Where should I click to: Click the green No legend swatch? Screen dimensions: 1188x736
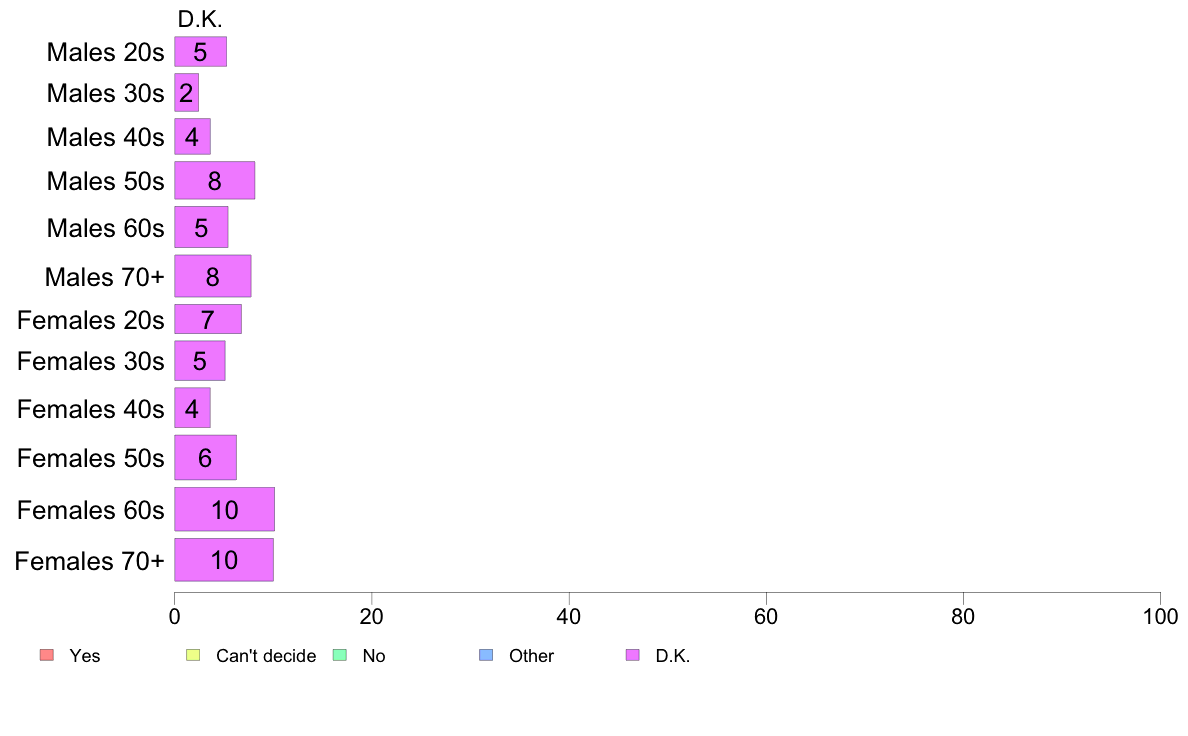click(340, 655)
